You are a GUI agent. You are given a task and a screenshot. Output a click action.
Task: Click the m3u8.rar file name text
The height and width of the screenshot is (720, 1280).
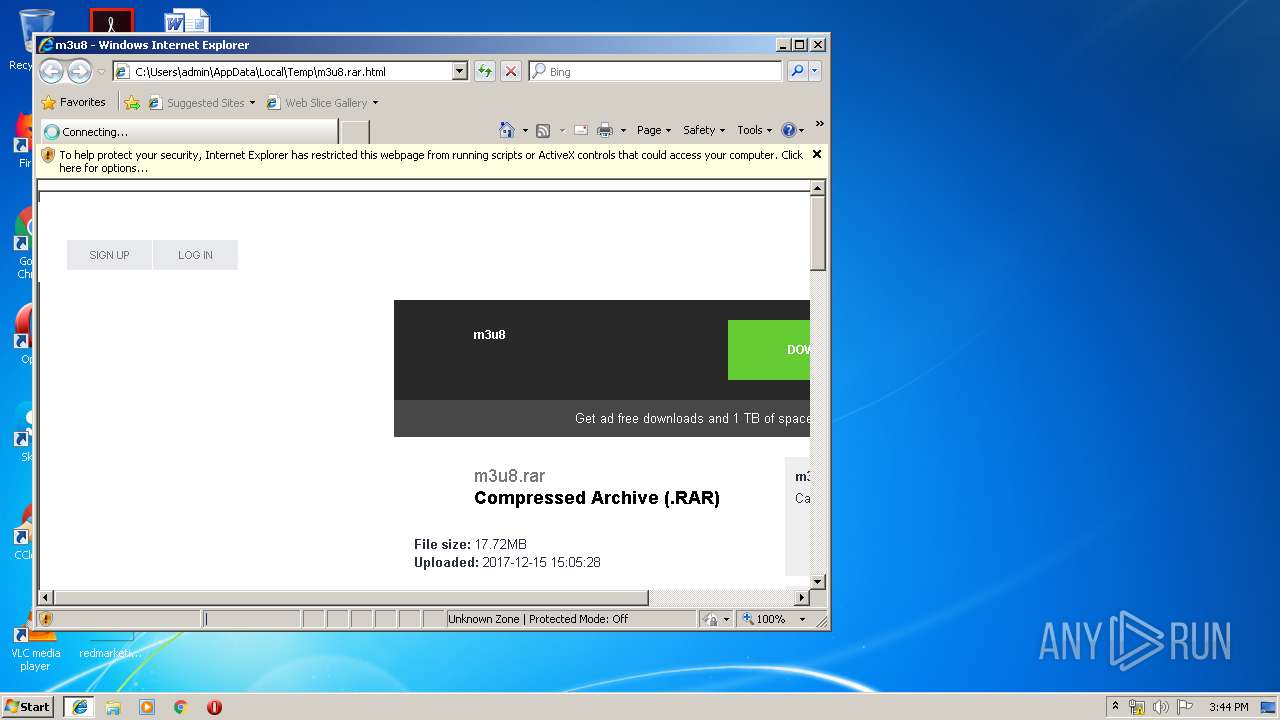tap(510, 476)
